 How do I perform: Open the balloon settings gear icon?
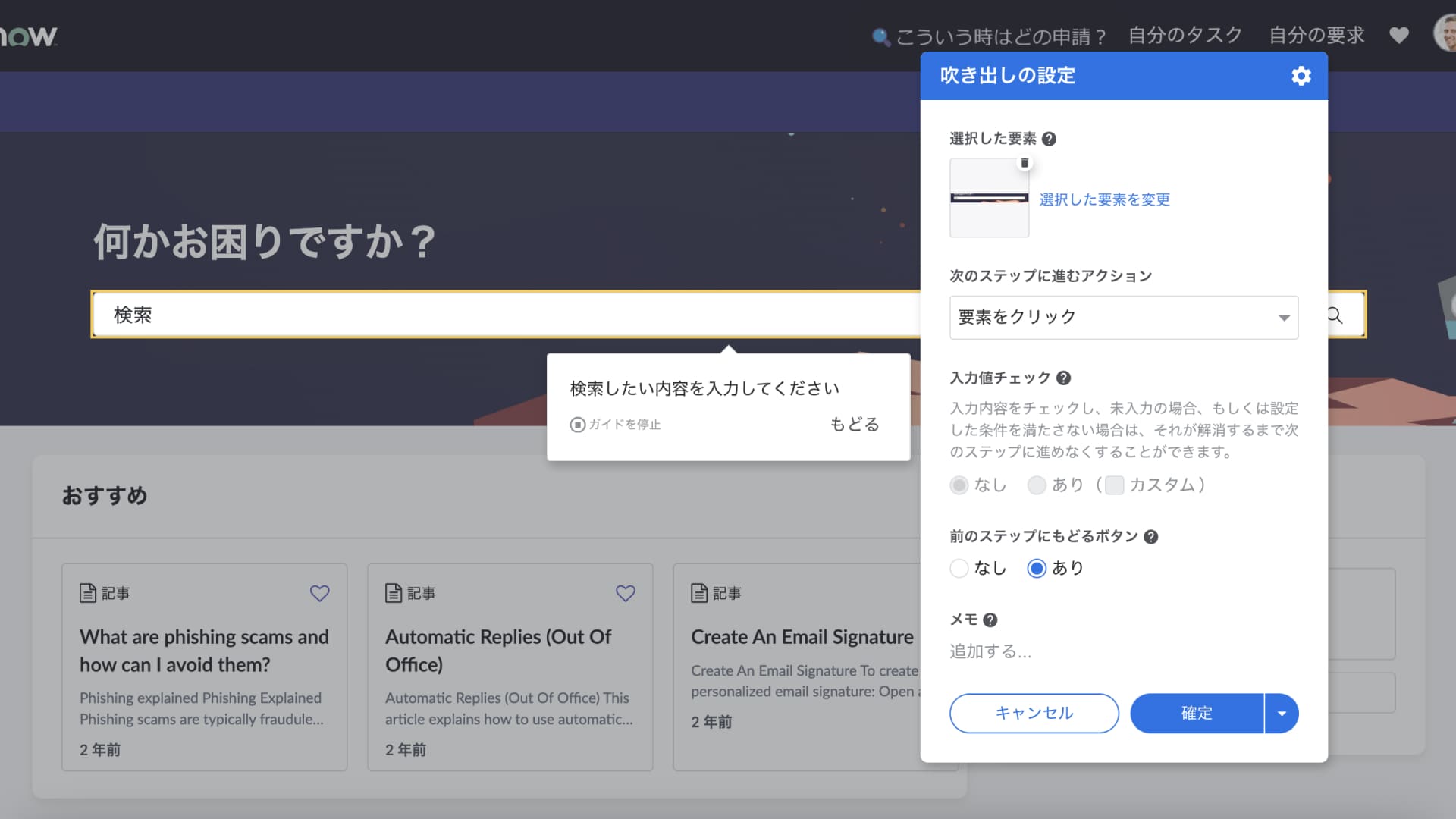tap(1301, 76)
